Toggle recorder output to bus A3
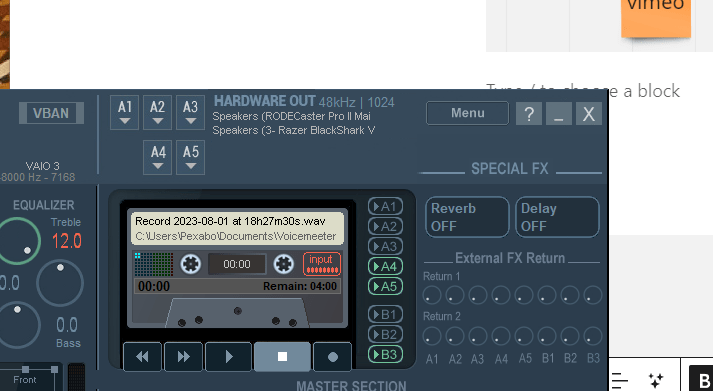The width and height of the screenshot is (713, 391). [x=385, y=246]
